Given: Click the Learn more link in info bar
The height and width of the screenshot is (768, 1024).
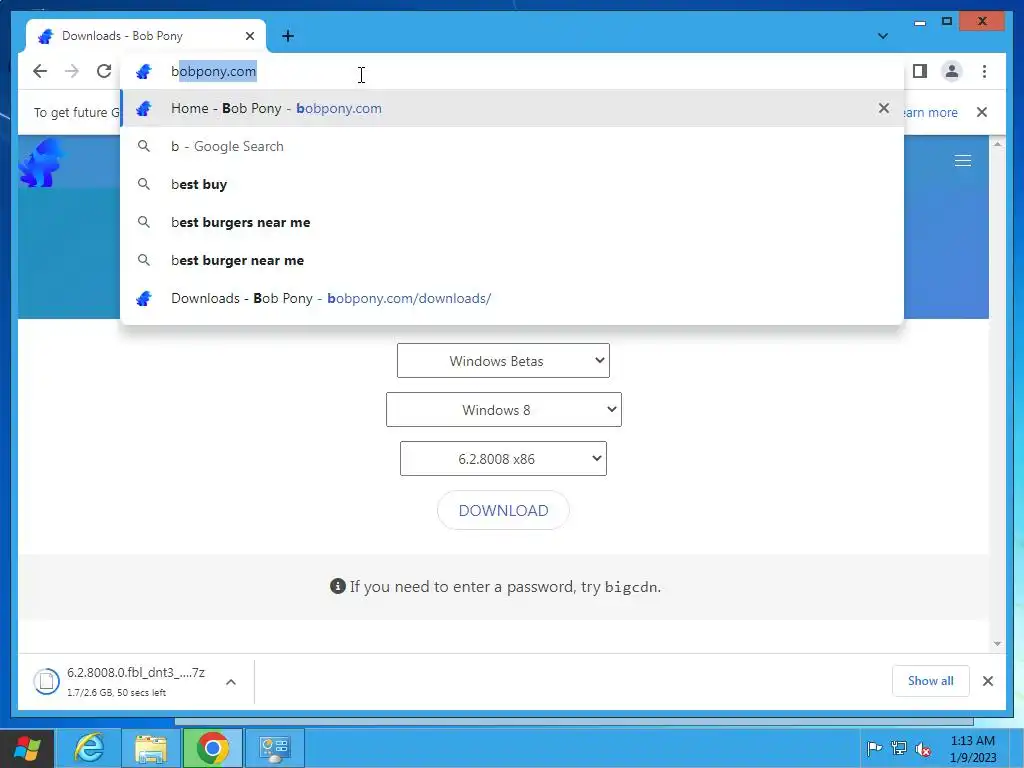Looking at the screenshot, I should point(931,112).
